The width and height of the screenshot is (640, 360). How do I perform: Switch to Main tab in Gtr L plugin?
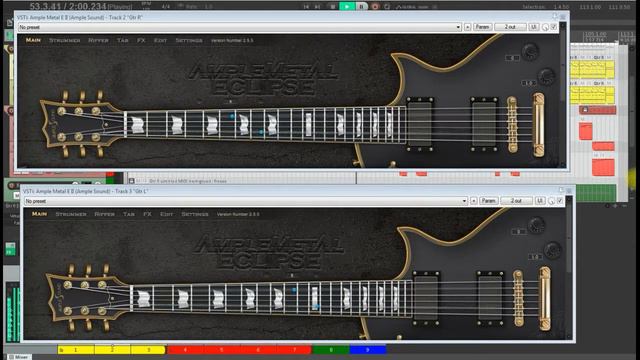[39, 214]
